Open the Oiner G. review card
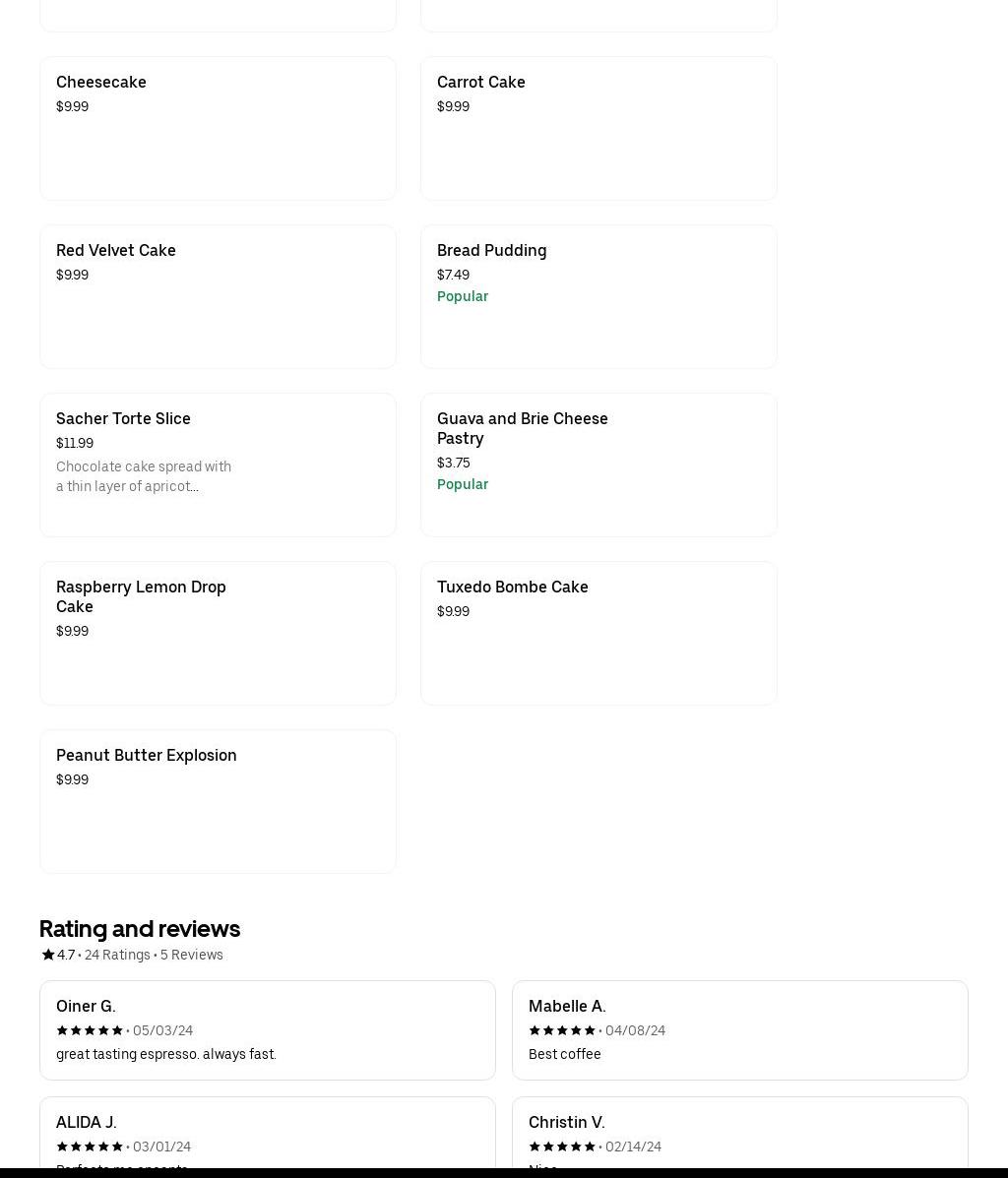Image resolution: width=1008 pixels, height=1178 pixels. tap(267, 1030)
